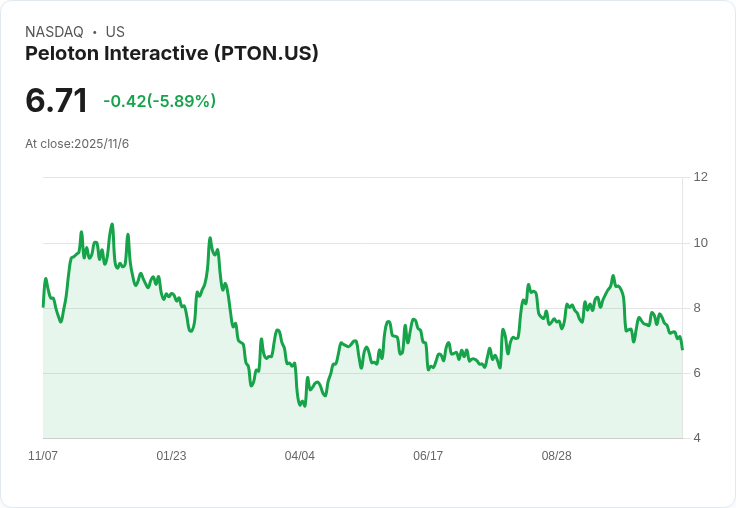
Task: Open the Peloton Interactive (PTON.US) title
Action: pos(172,53)
